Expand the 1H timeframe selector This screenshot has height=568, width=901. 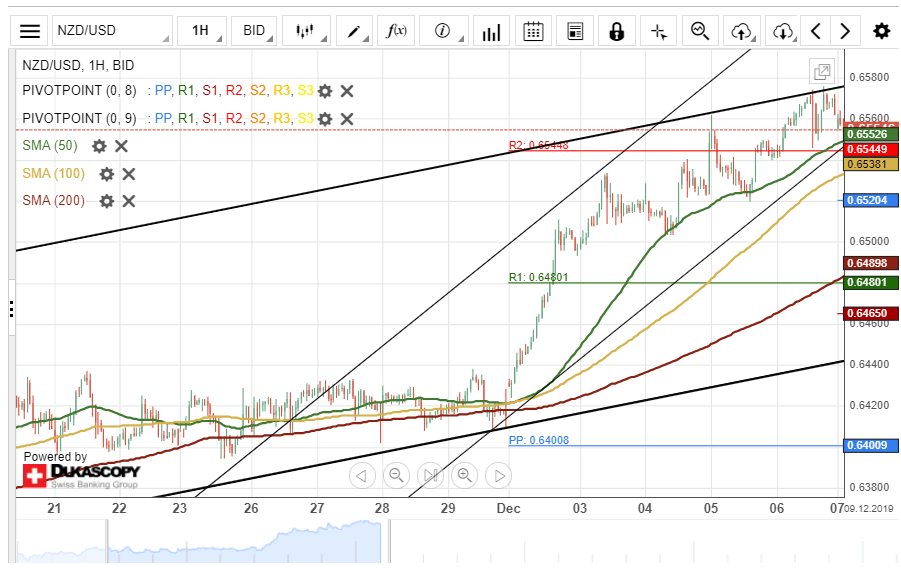(201, 31)
